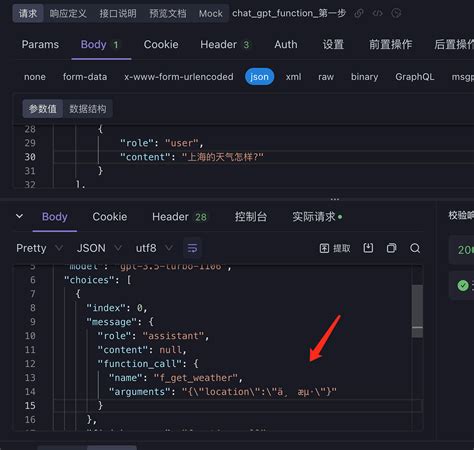Image resolution: width=474 pixels, height=450 pixels.
Task: Select the request Header 3 tab
Action: [225, 44]
